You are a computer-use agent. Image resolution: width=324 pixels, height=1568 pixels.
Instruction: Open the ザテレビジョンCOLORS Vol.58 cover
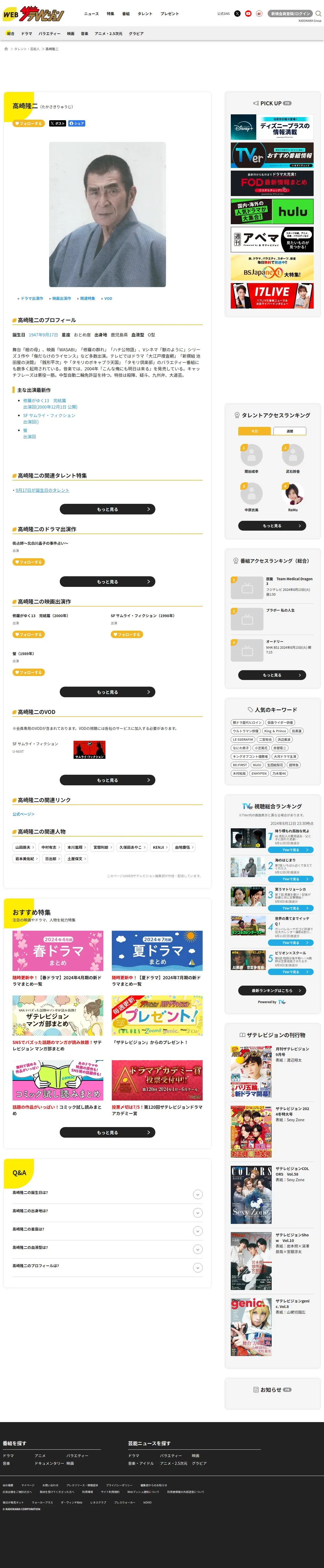[251, 1195]
